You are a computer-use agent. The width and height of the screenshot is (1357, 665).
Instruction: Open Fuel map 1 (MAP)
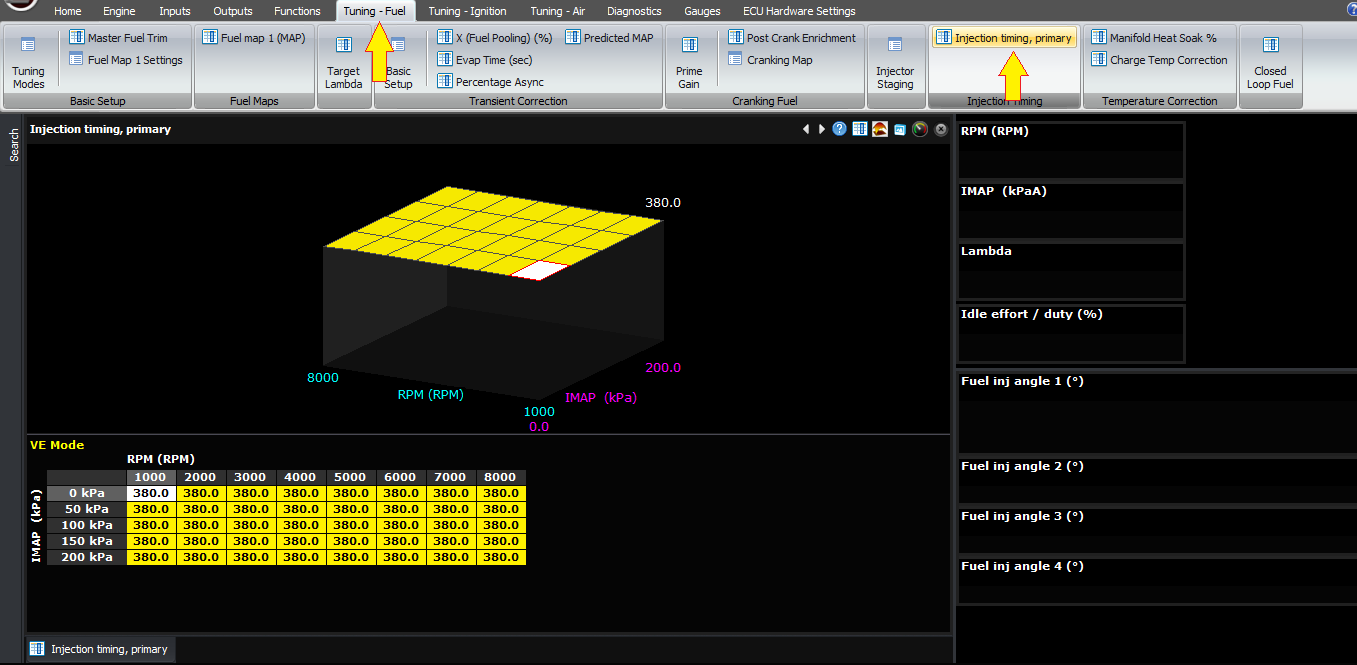[254, 37]
